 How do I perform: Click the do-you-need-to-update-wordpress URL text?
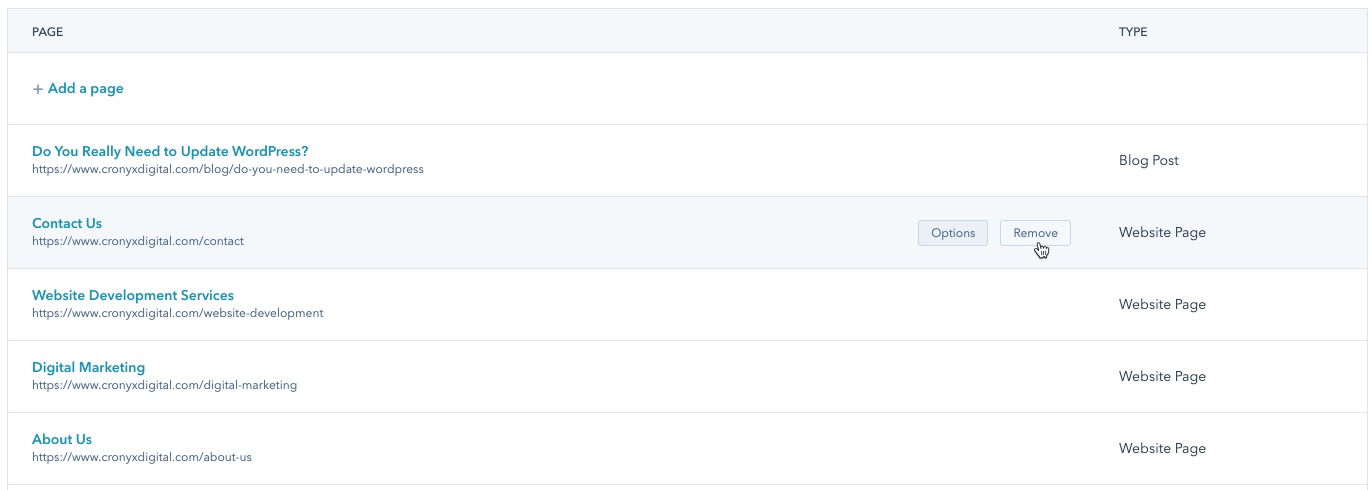(228, 169)
